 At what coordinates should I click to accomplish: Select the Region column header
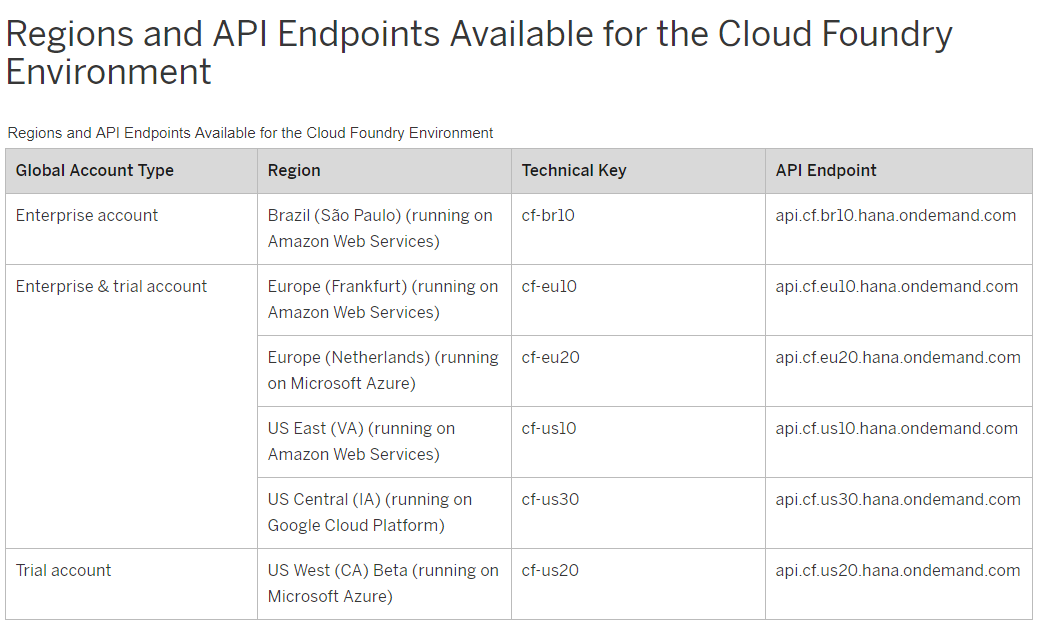(x=294, y=170)
